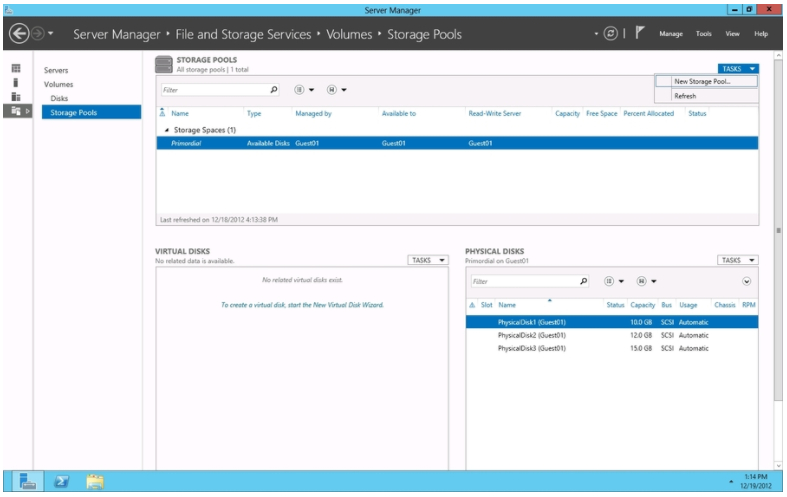
Task: Sort storage pools by Managed by column
Action: click(313, 113)
